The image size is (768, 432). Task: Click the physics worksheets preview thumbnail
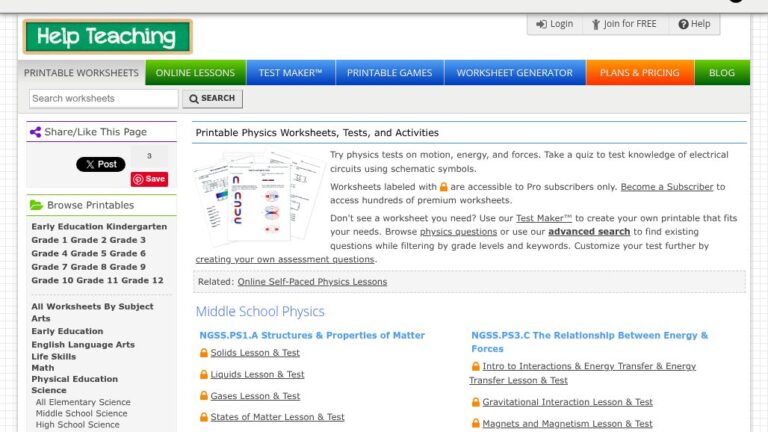(259, 197)
